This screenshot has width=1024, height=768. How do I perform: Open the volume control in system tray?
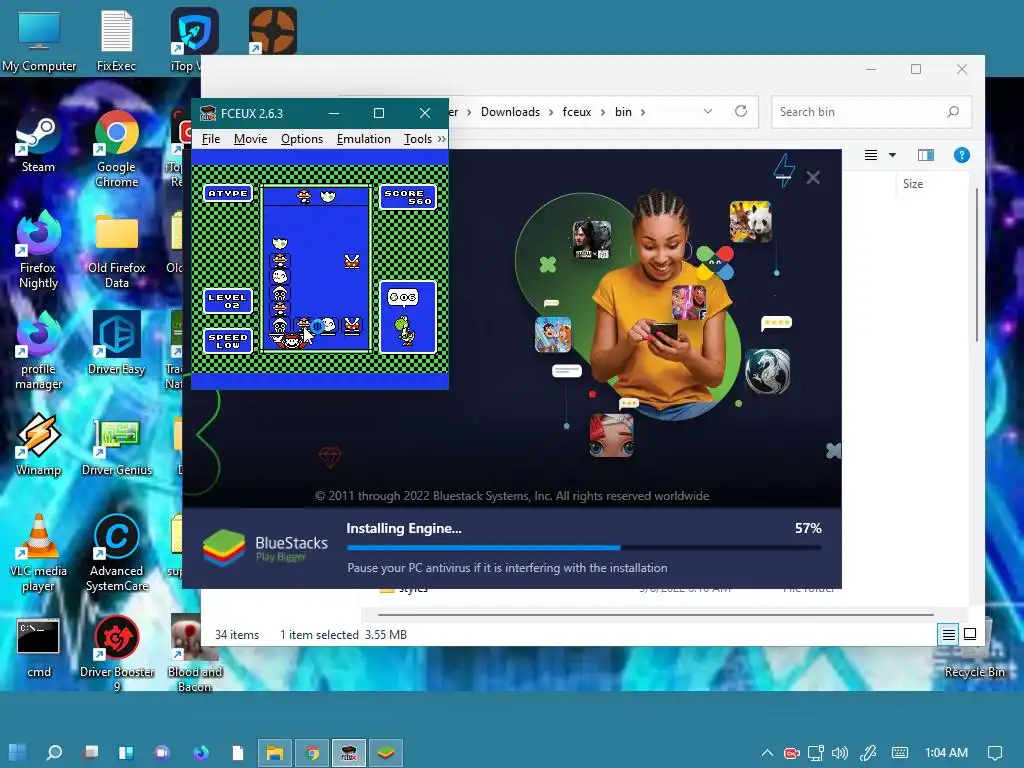(x=840, y=753)
